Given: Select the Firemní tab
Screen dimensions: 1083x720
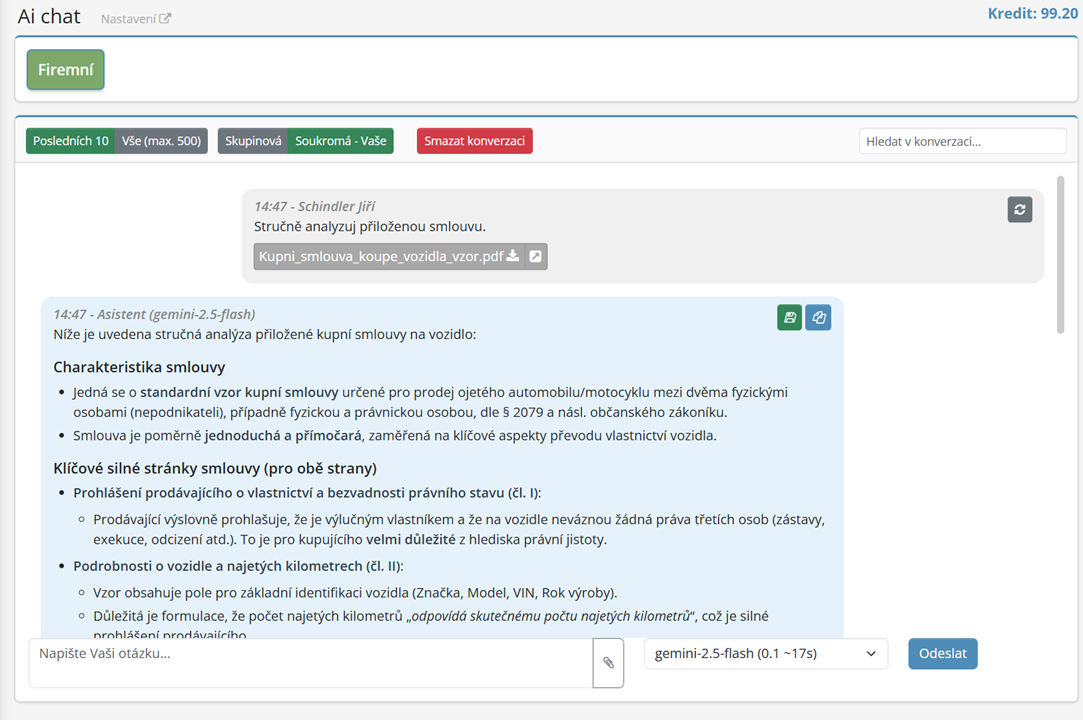Looking at the screenshot, I should (65, 70).
